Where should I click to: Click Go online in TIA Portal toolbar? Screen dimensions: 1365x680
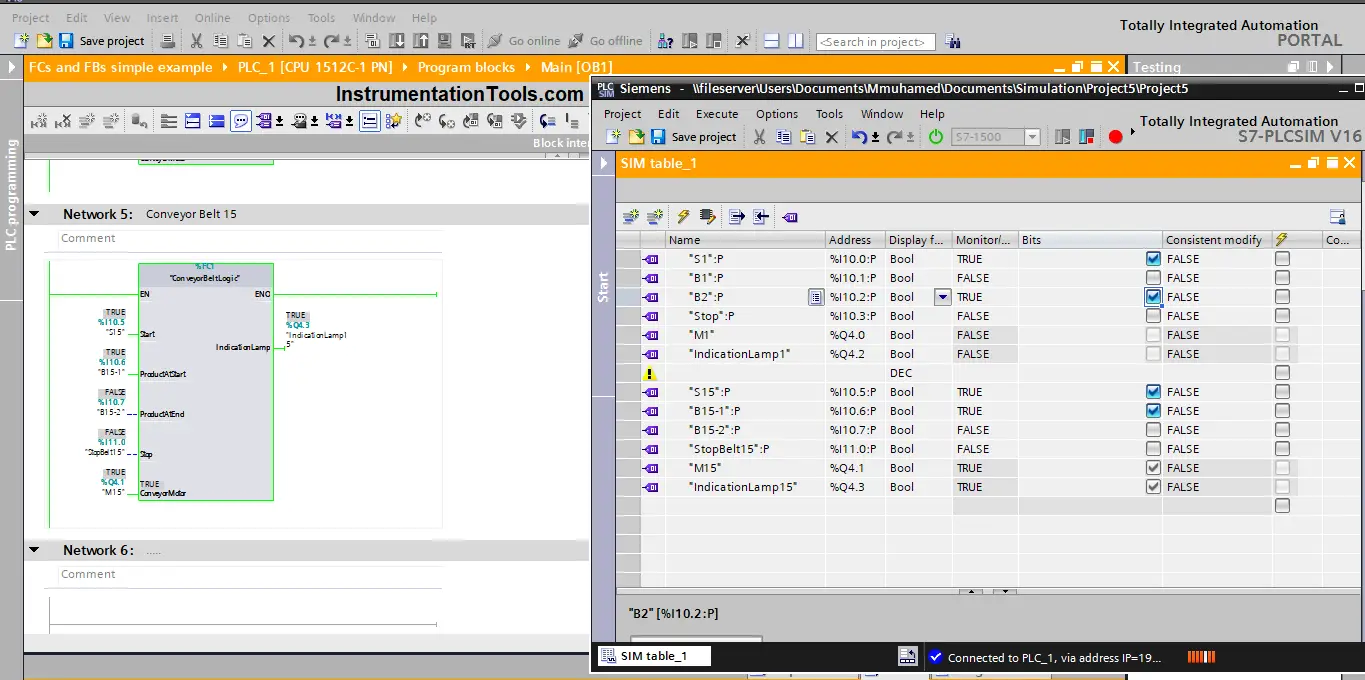click(524, 41)
